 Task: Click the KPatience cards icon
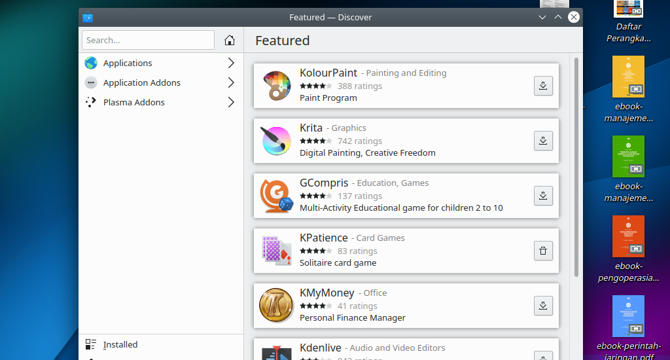276,251
